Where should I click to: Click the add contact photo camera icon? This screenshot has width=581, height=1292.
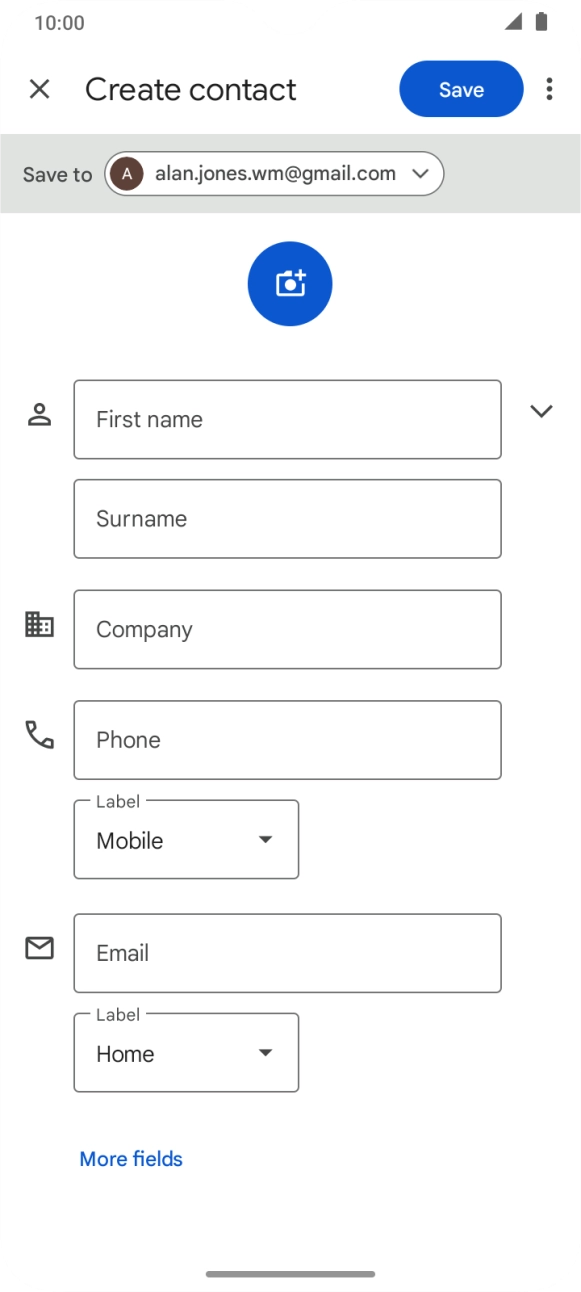(x=289, y=283)
